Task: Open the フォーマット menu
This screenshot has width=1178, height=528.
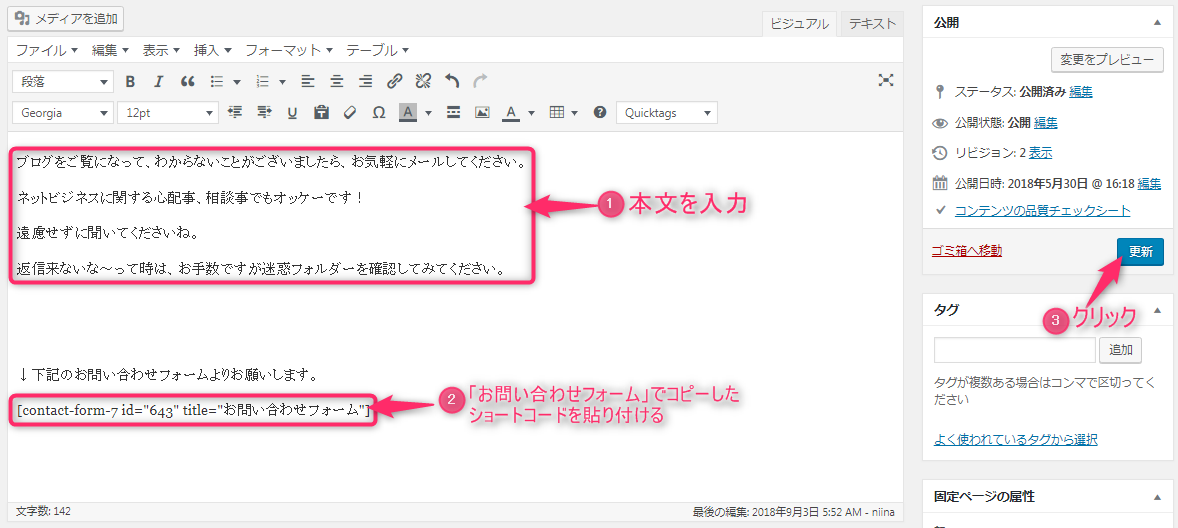Action: (288, 50)
